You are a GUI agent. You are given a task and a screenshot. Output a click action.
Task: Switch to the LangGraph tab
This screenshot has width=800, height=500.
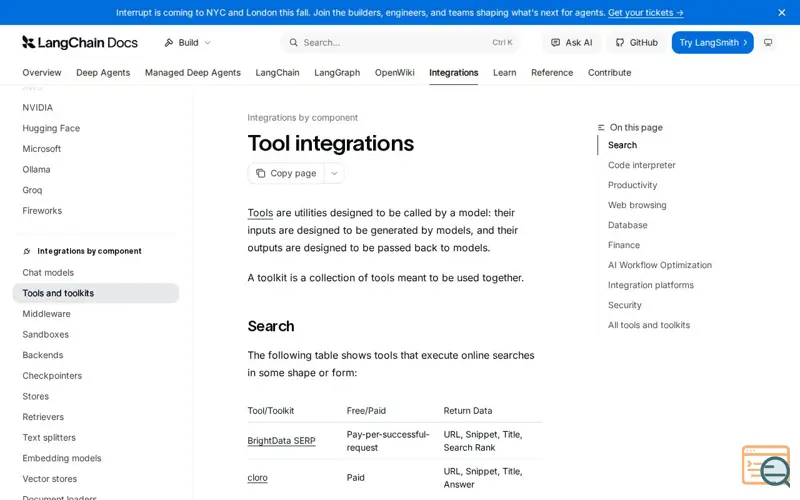pos(337,72)
